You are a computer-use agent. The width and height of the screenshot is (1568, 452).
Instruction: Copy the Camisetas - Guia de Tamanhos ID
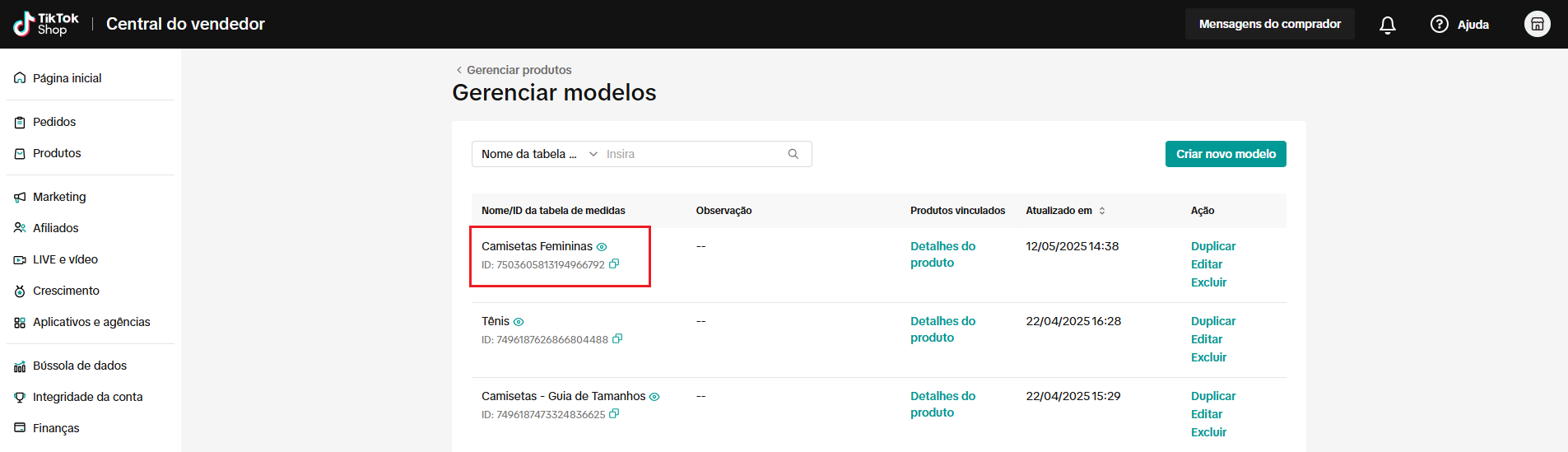[614, 414]
